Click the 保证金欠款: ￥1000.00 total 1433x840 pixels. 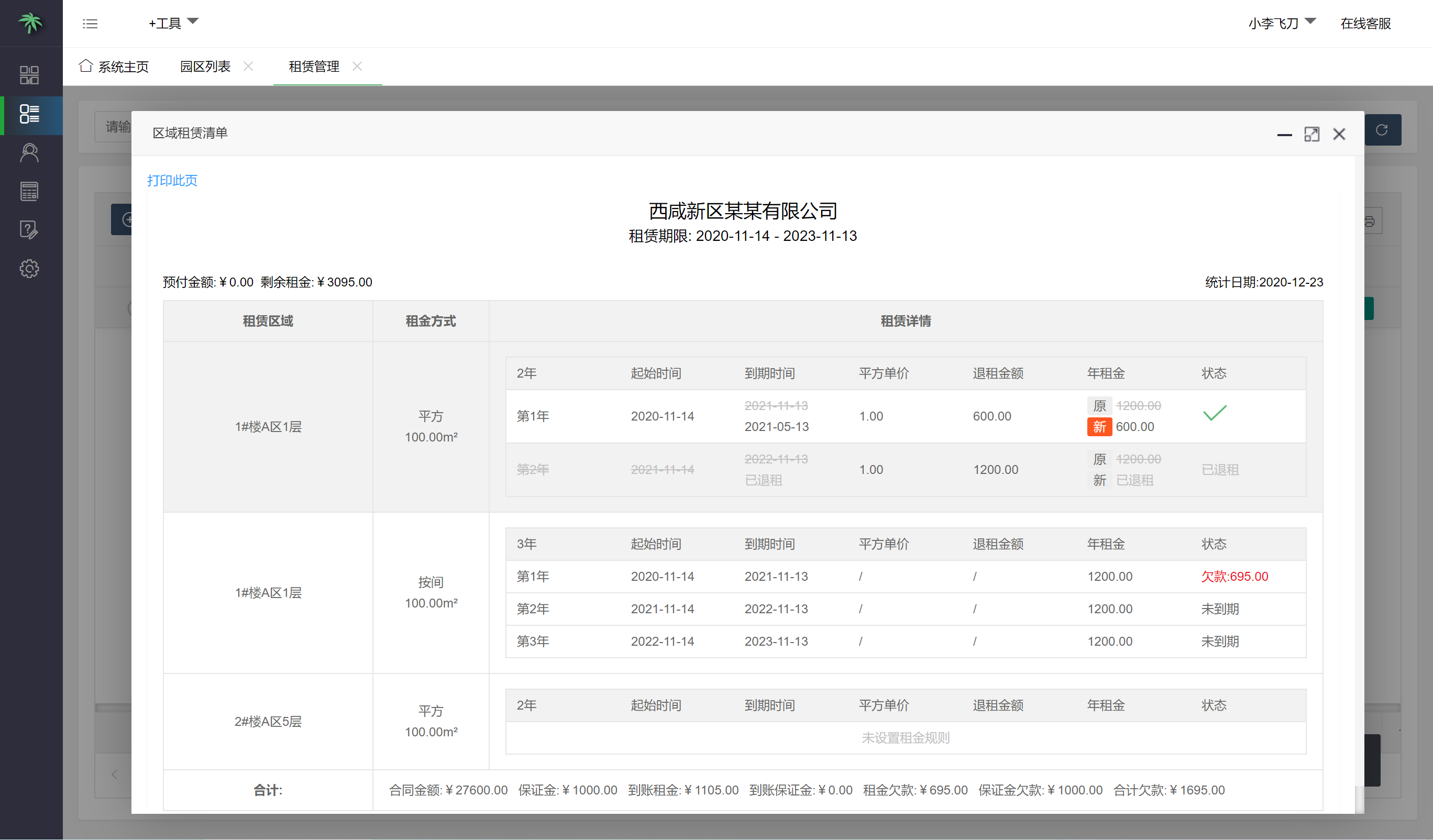[1040, 790]
